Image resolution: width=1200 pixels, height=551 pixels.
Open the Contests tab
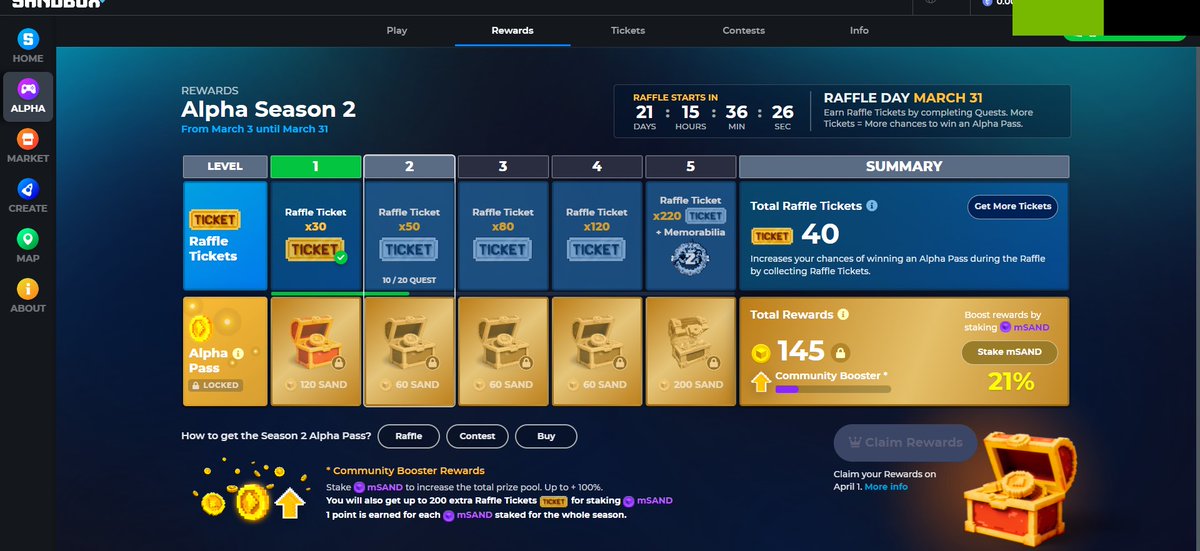click(x=744, y=30)
